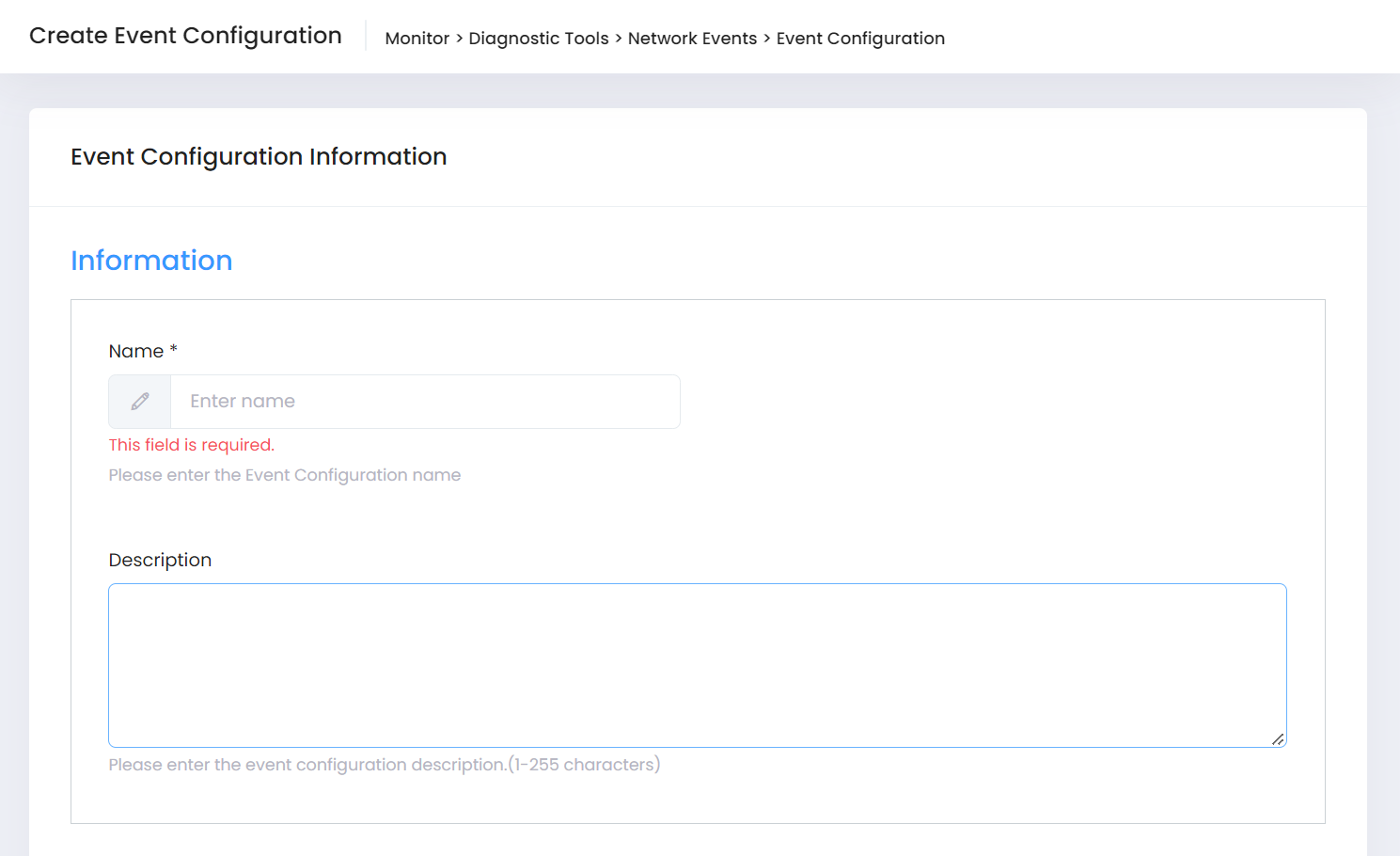Select Event Configuration breadcrumb item
The width and height of the screenshot is (1400, 856).
pos(859,39)
